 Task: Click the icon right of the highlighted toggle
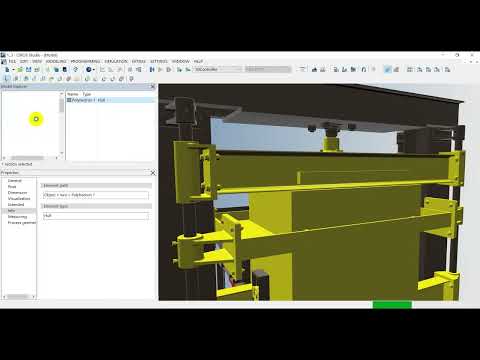396,69
